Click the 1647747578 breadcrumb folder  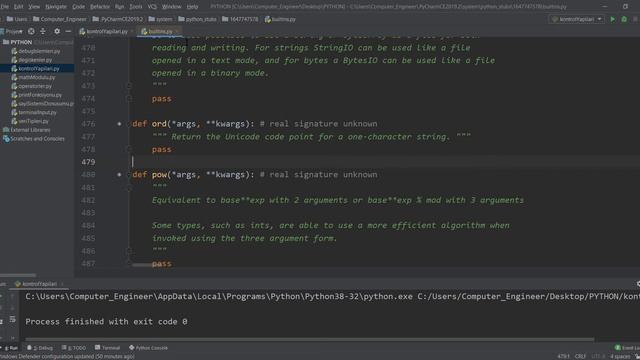(x=240, y=19)
